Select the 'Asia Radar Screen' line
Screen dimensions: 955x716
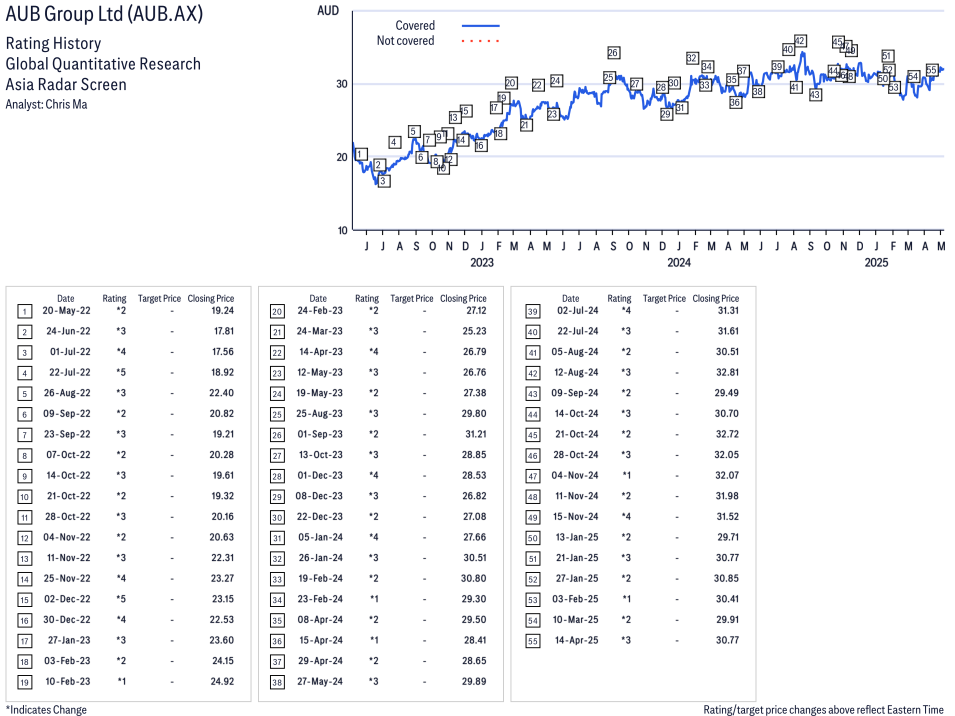(x=66, y=85)
